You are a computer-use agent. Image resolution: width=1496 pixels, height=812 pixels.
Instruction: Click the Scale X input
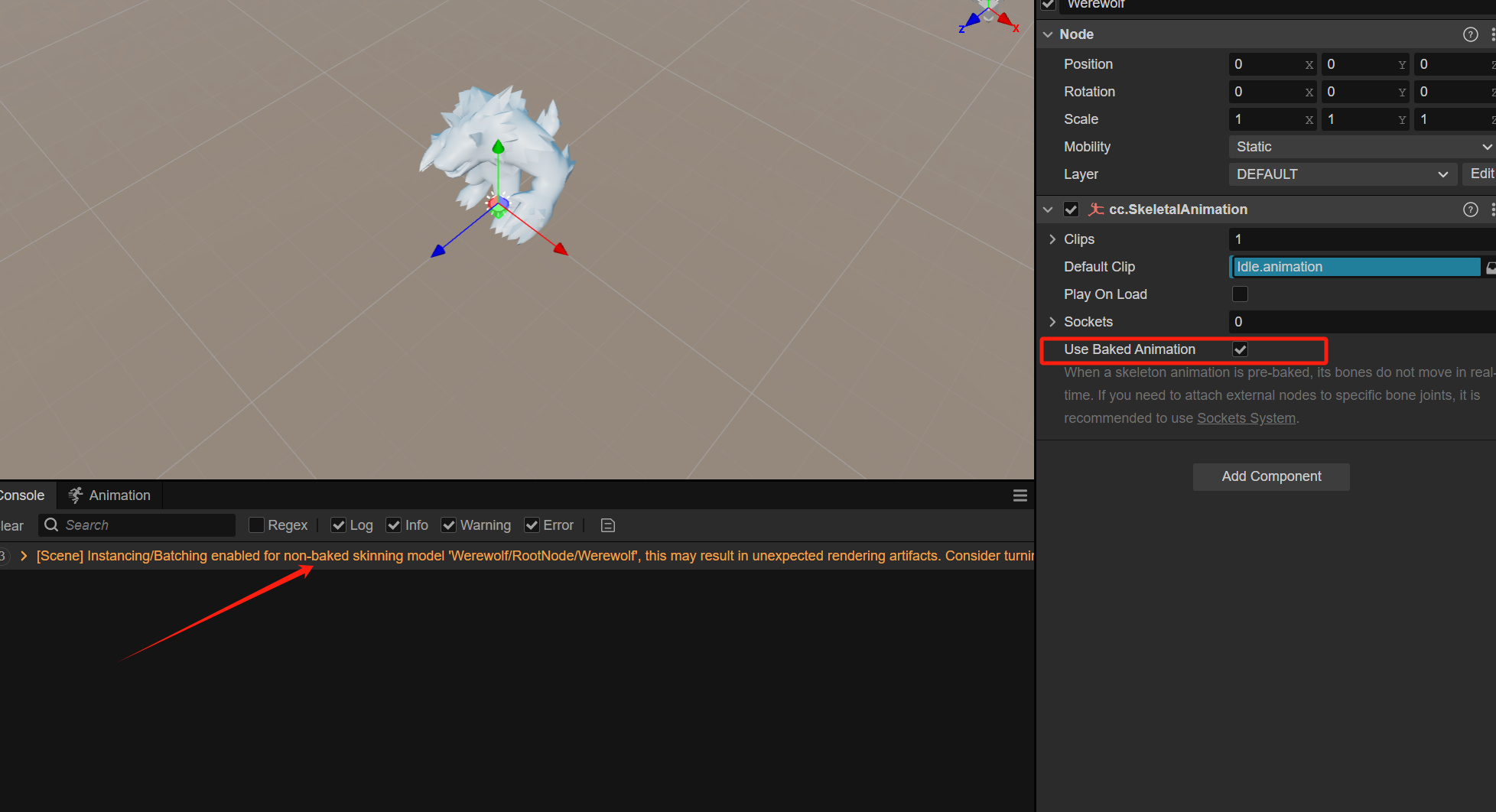pos(1273,119)
